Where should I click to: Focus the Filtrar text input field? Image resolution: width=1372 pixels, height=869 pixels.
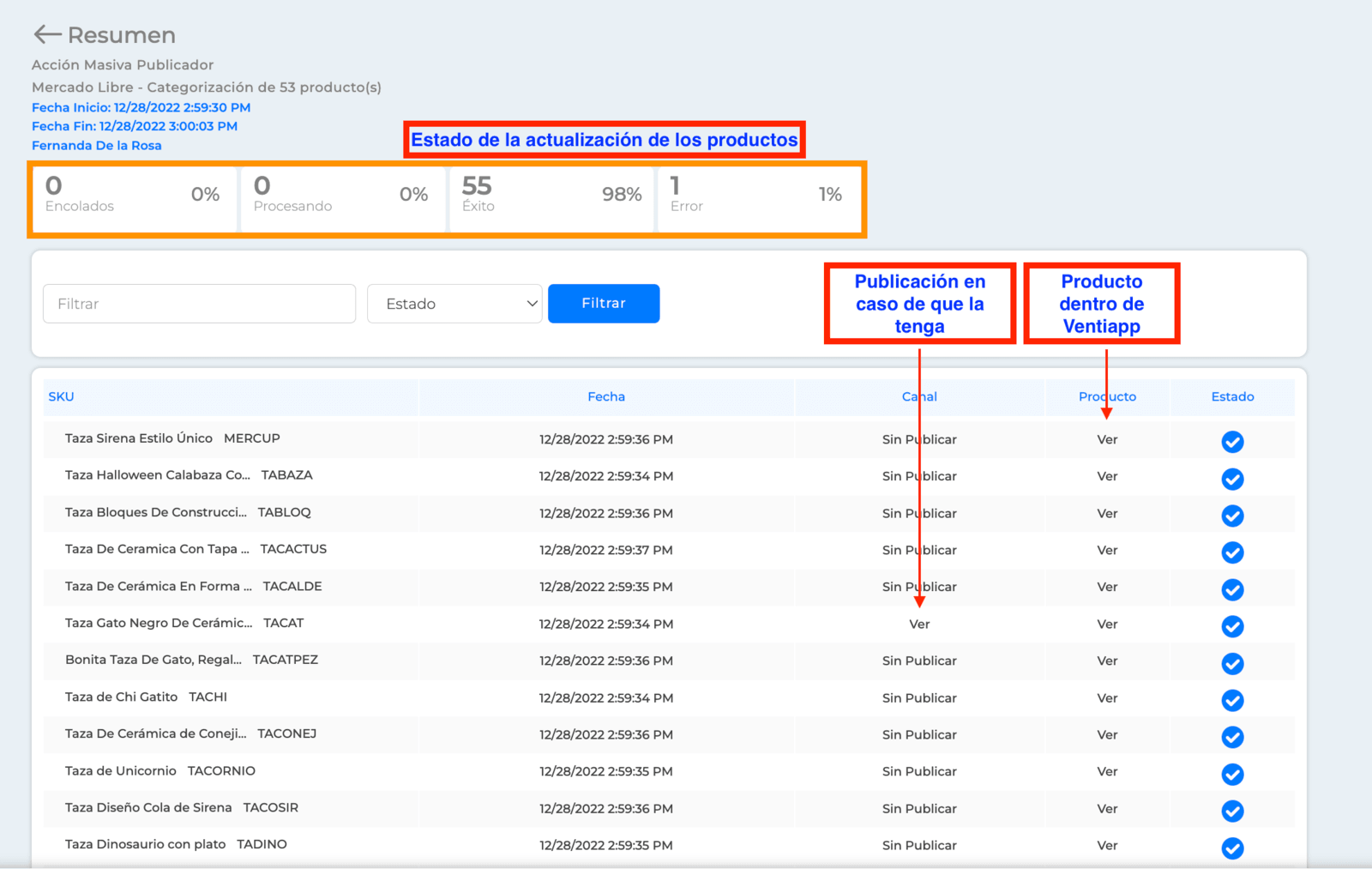coord(199,304)
